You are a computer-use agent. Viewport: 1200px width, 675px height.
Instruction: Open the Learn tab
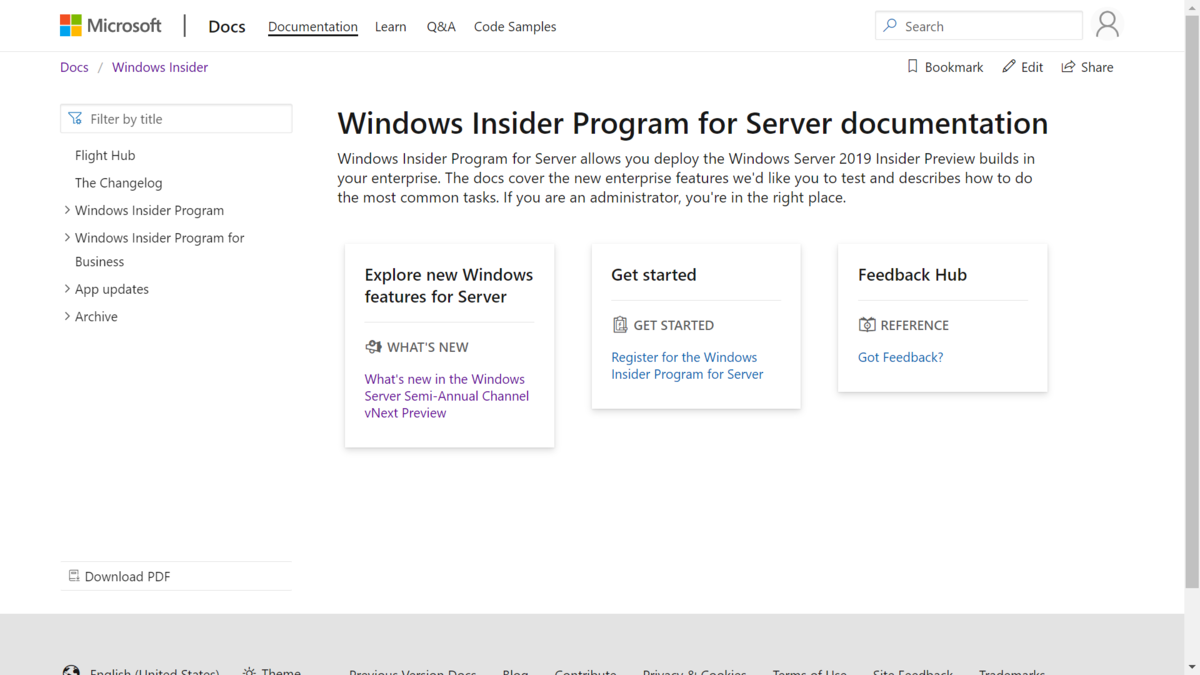click(x=390, y=27)
